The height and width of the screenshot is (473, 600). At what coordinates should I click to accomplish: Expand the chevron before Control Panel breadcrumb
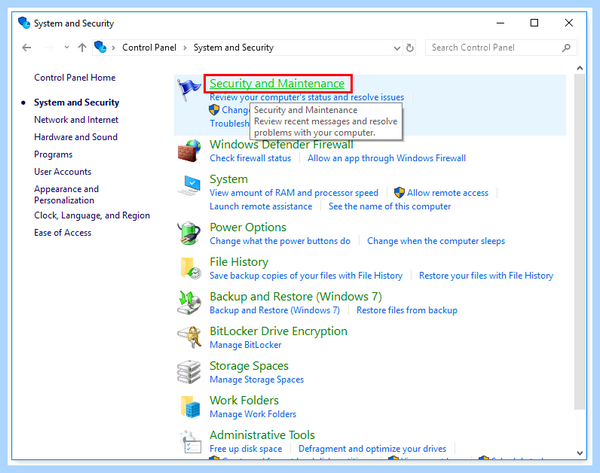pos(113,48)
